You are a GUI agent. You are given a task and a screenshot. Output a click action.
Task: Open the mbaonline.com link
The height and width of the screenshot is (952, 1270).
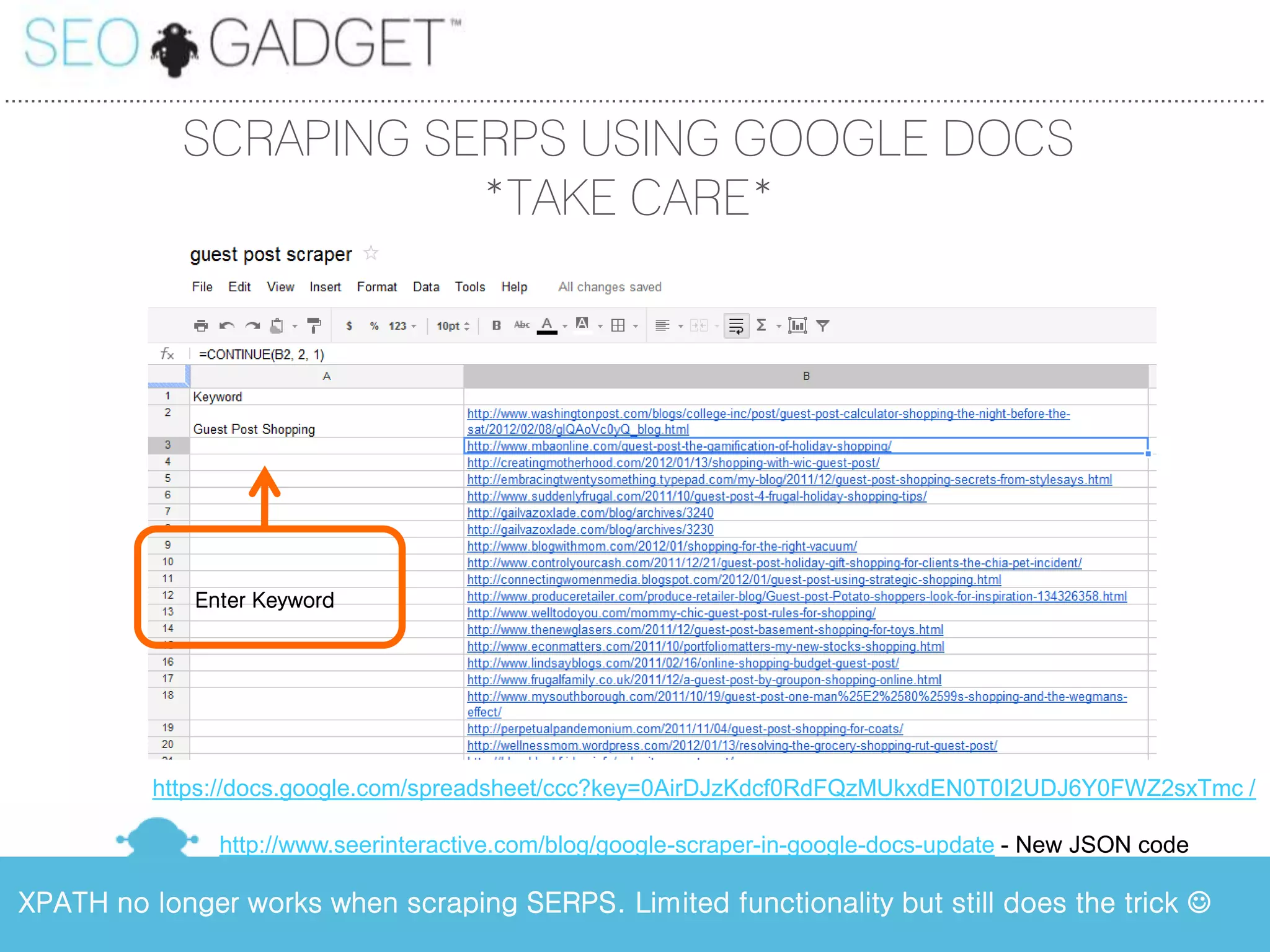click(679, 446)
